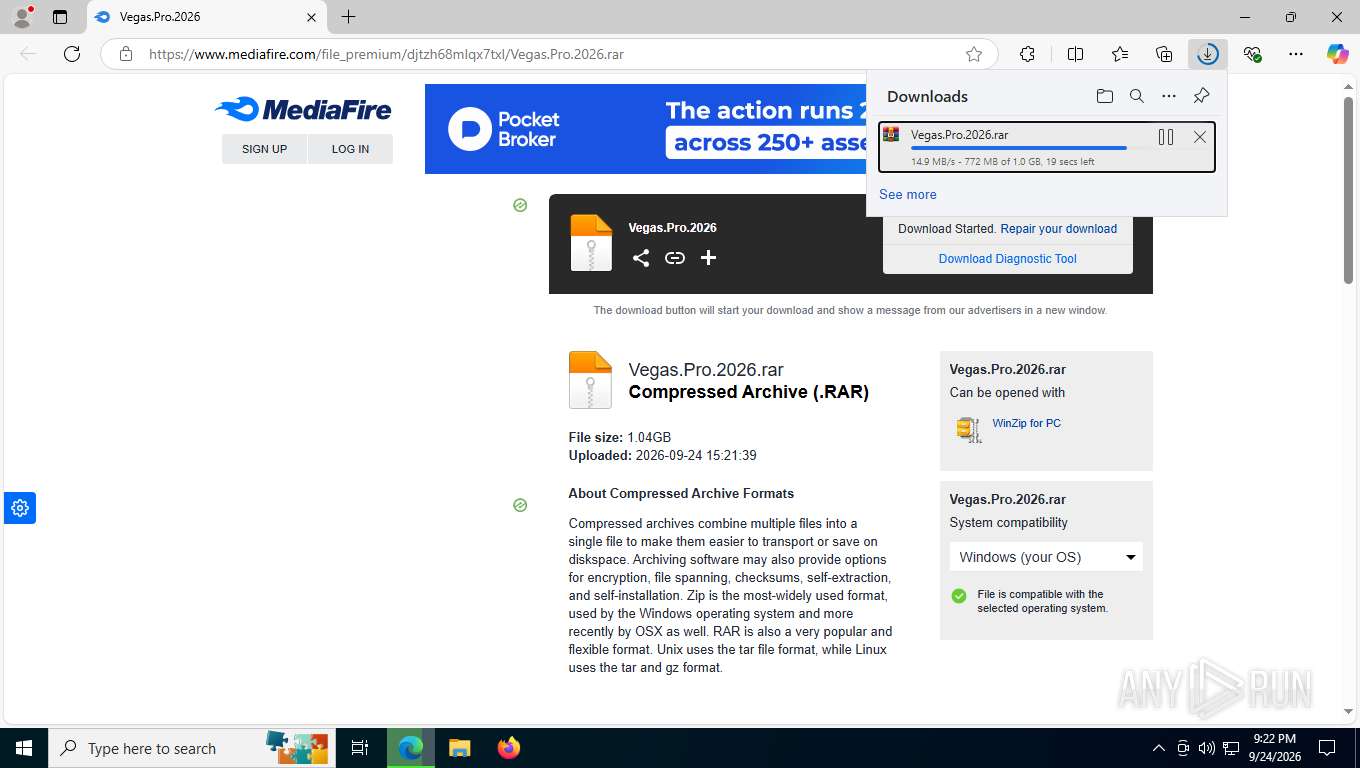Reload the MediaFire page
This screenshot has height=768, width=1360.
point(72,54)
